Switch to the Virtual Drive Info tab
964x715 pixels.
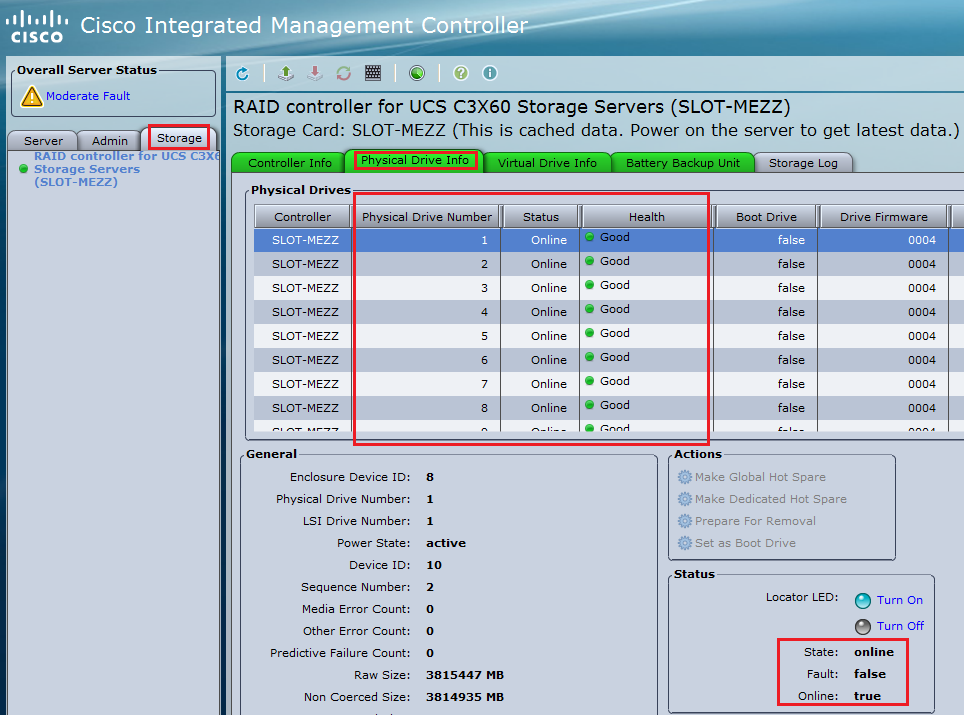click(x=546, y=160)
